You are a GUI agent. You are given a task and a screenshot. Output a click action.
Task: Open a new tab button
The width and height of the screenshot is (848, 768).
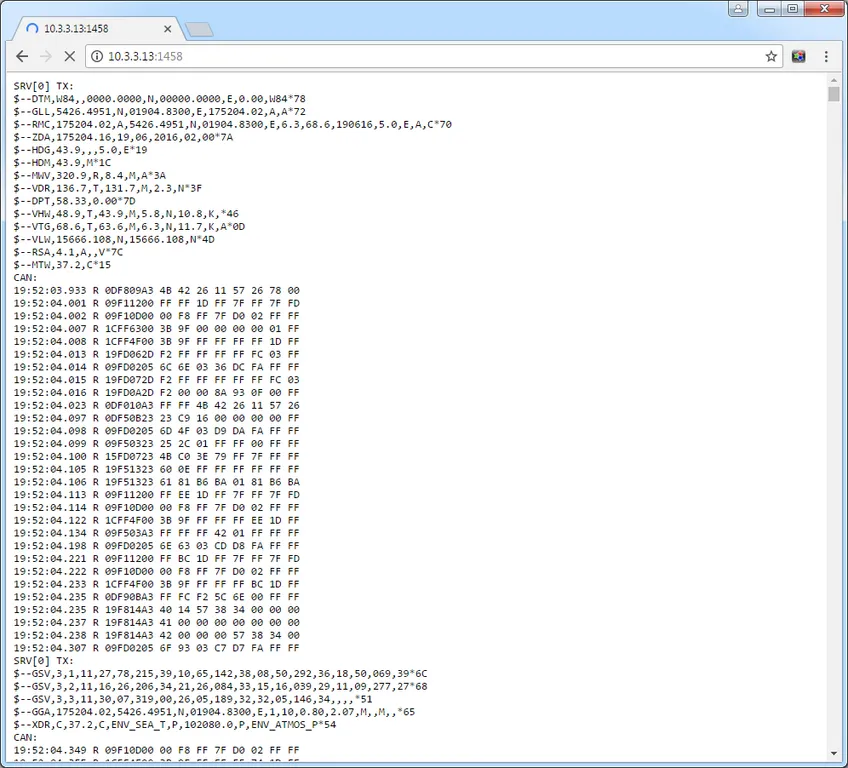[200, 30]
